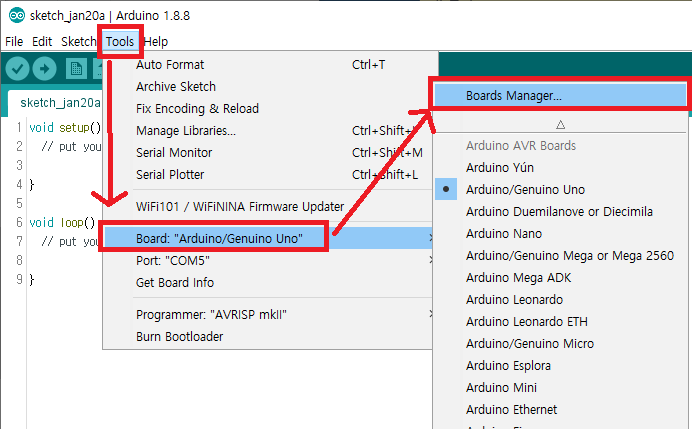Screen dimensions: 692x429
Task: Click the "void loop()" code line
Action: [x=62, y=222]
